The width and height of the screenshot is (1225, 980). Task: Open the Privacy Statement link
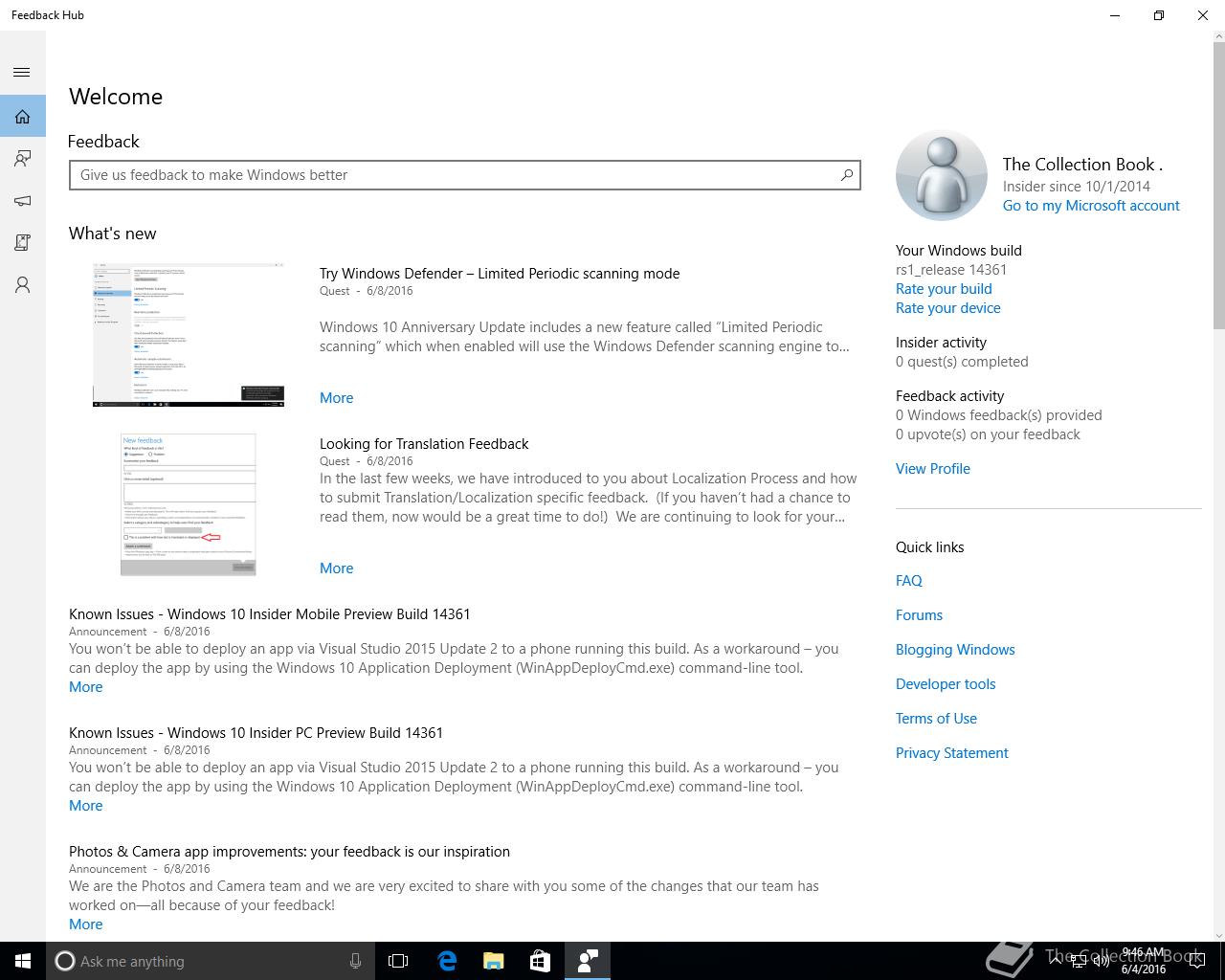pyautogui.click(x=952, y=753)
